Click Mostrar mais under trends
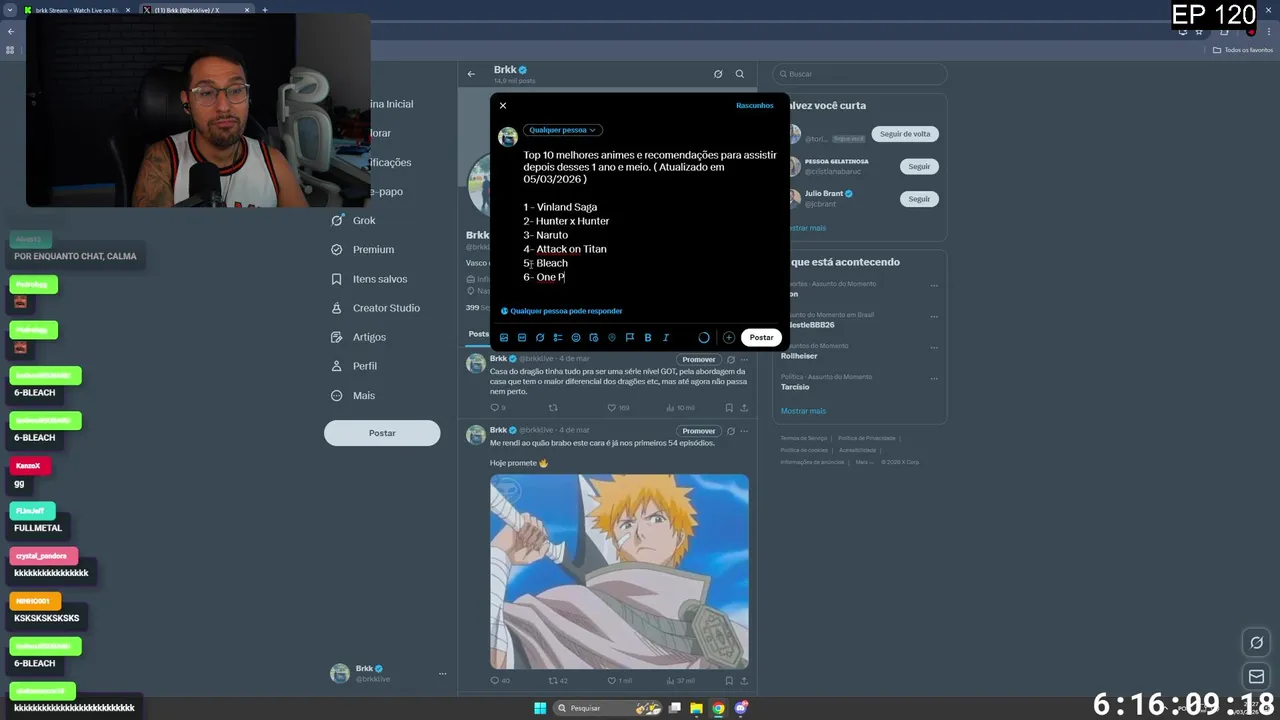The height and width of the screenshot is (720, 1280). click(x=803, y=411)
